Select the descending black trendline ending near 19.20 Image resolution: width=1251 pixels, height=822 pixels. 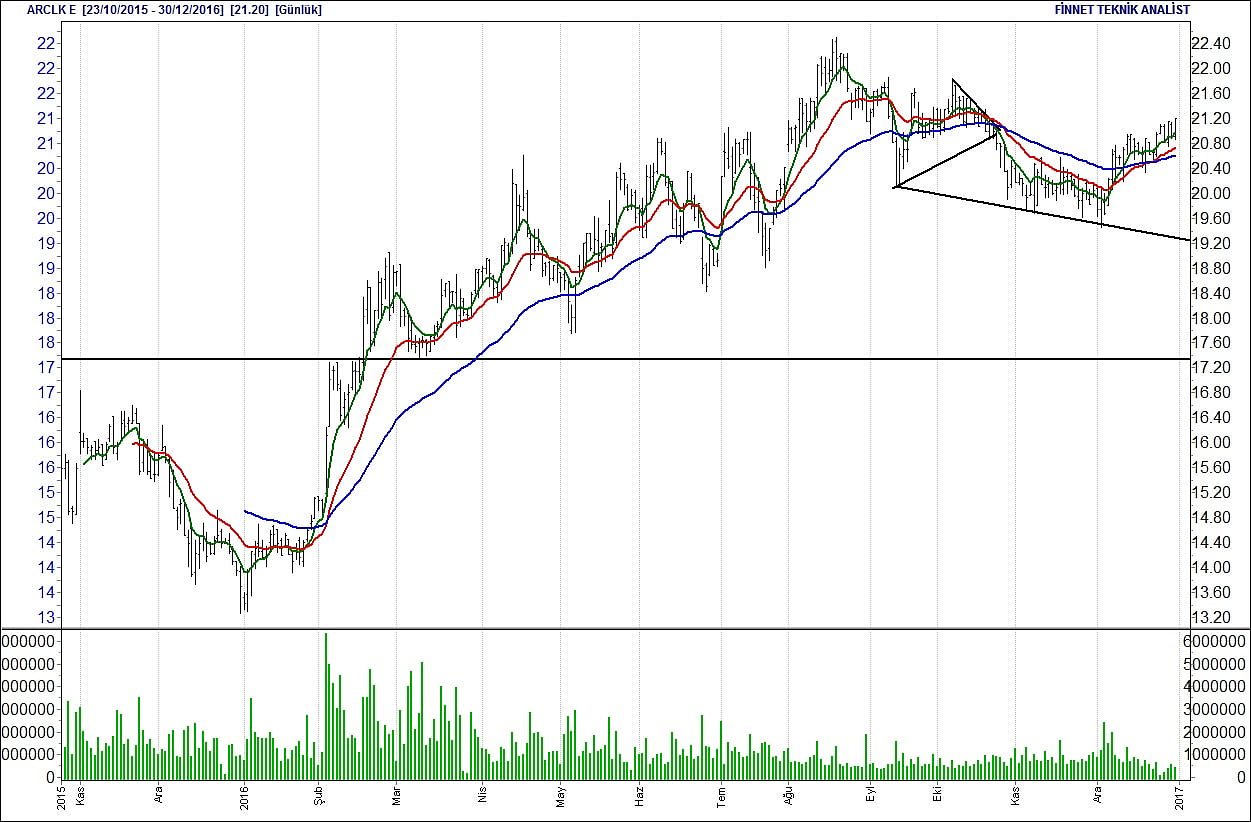pos(1040,213)
